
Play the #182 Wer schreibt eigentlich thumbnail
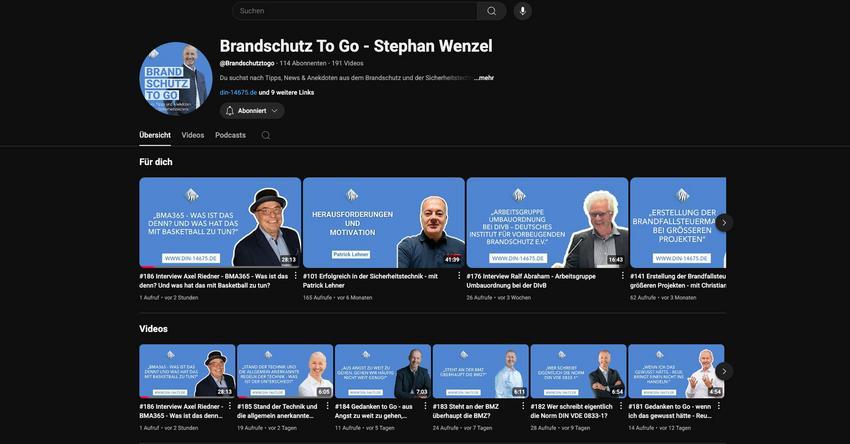578,371
